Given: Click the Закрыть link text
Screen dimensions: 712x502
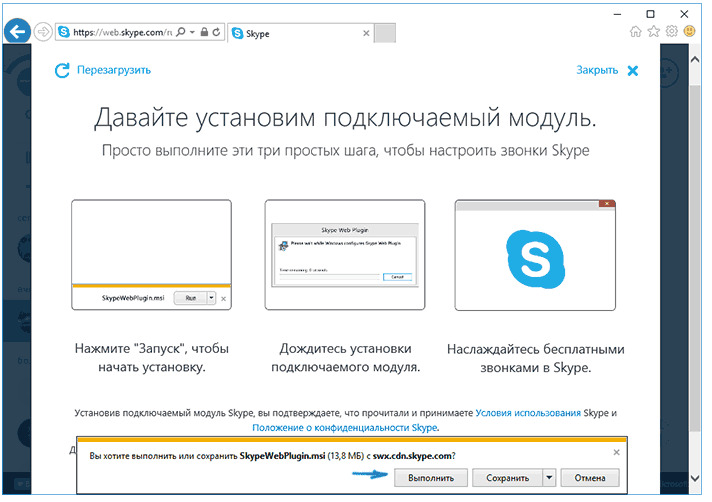Looking at the screenshot, I should [x=597, y=70].
